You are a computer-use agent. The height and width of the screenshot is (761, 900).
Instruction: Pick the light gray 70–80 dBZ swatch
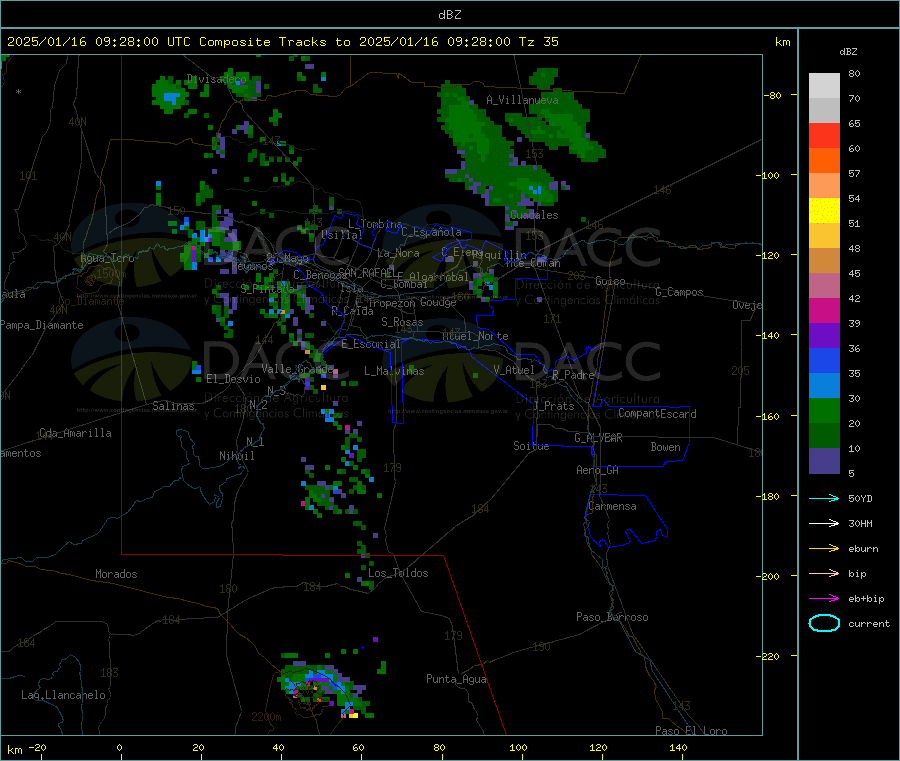[824, 86]
